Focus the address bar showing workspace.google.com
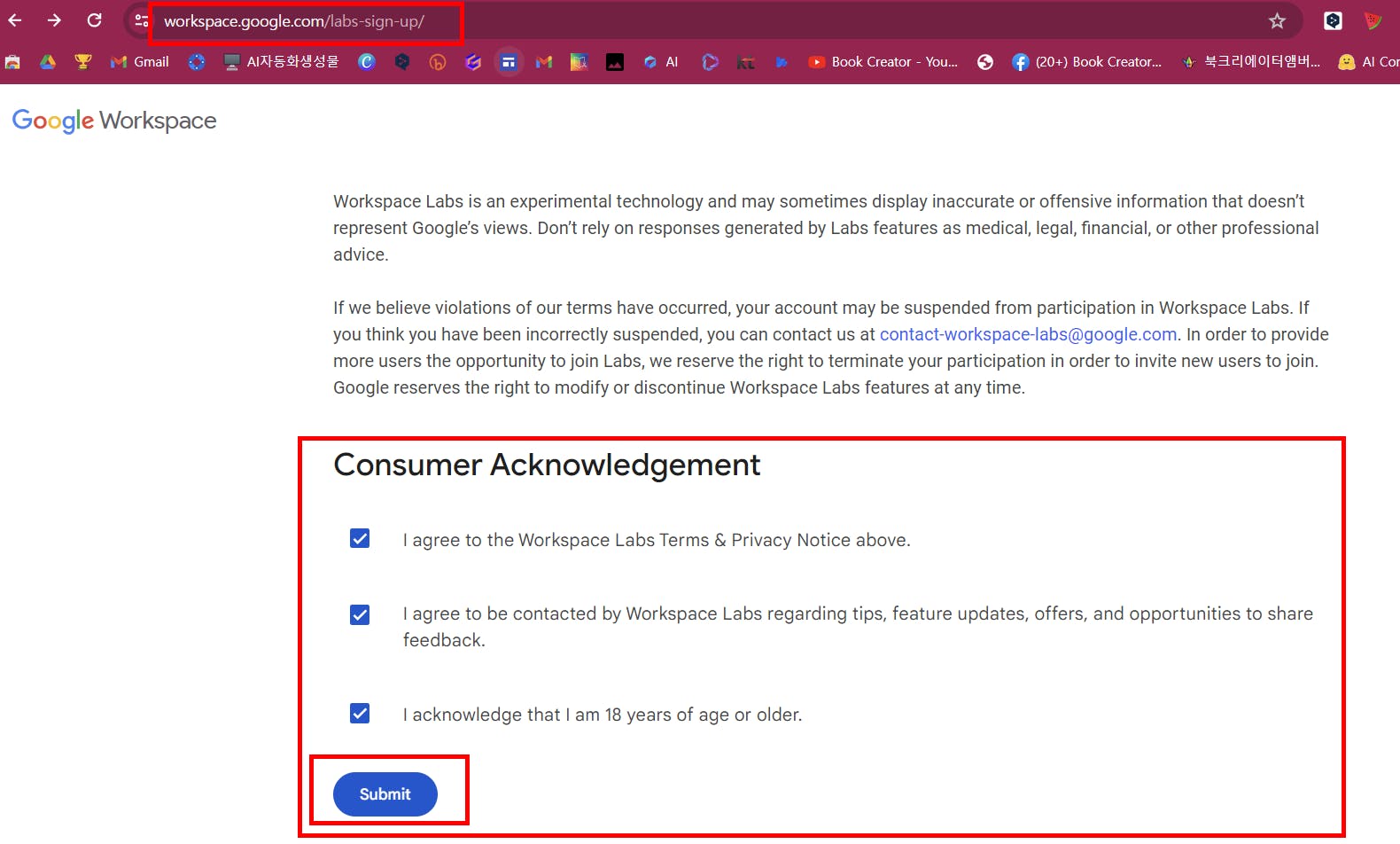Image resolution: width=1400 pixels, height=844 pixels. point(709,20)
